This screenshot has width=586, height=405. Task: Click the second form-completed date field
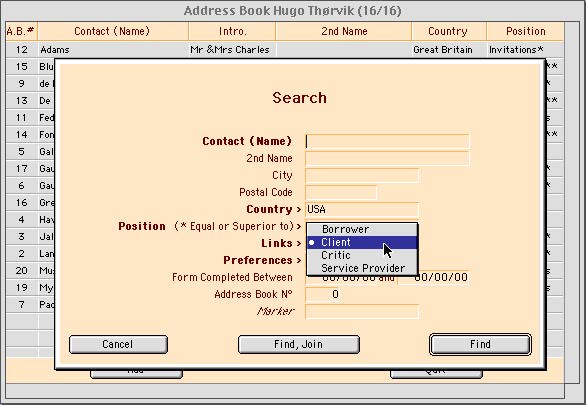(x=434, y=278)
